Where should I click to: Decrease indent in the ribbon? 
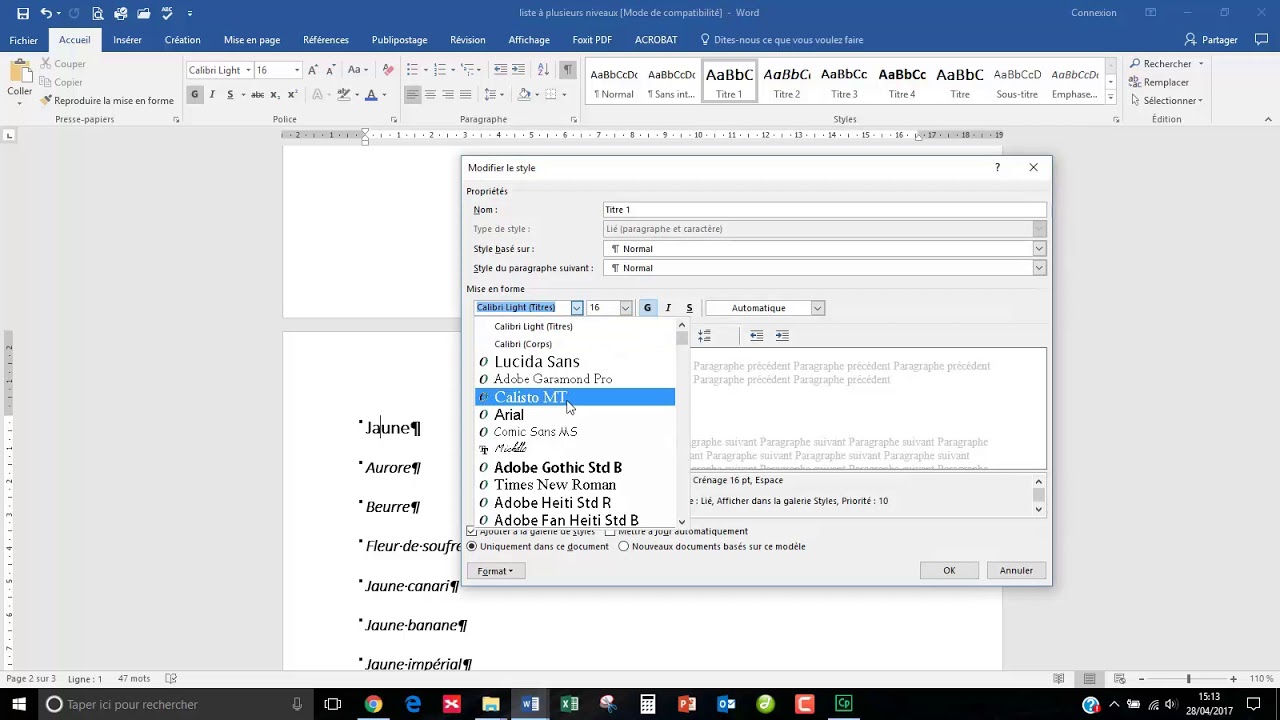(x=499, y=70)
